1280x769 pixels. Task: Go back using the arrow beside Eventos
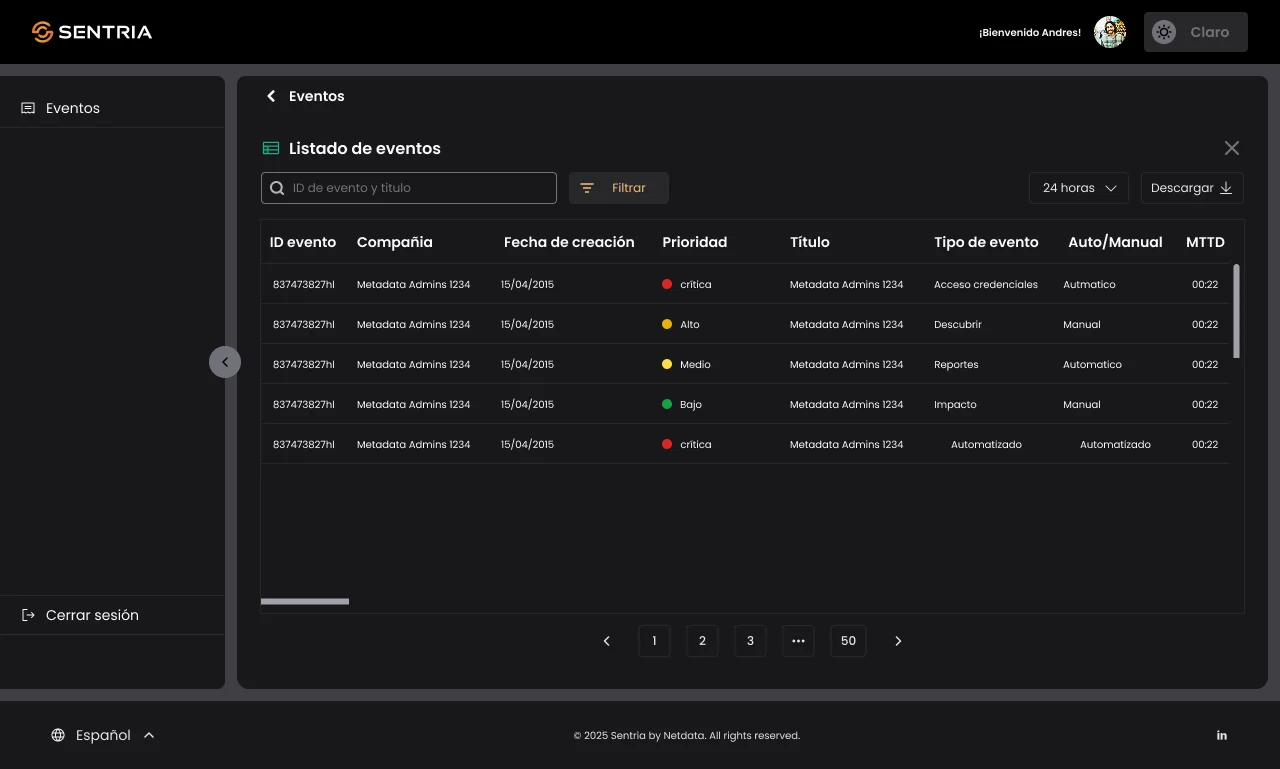(x=271, y=96)
